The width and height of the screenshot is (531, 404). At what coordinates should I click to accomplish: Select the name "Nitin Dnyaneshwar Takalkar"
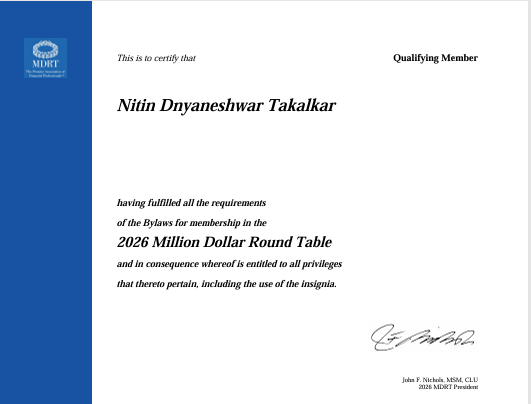click(226, 105)
